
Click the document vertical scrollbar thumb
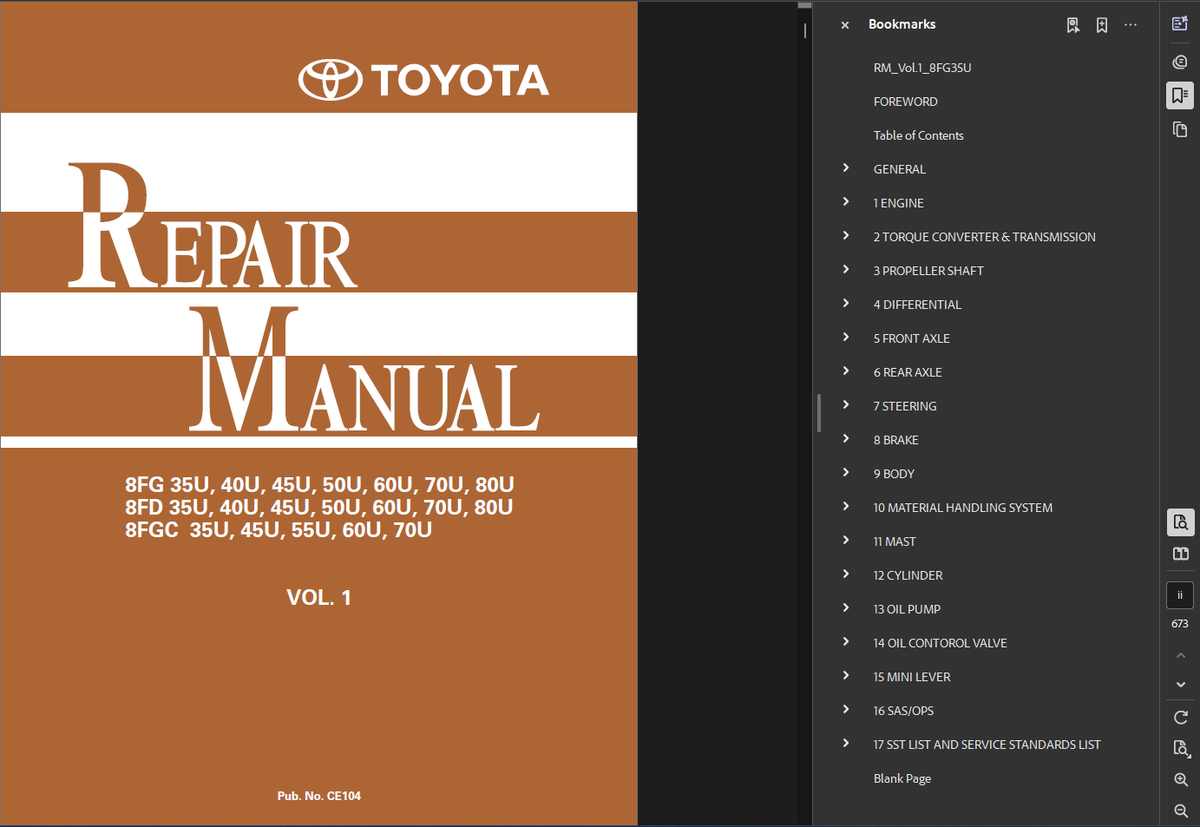click(x=804, y=5)
